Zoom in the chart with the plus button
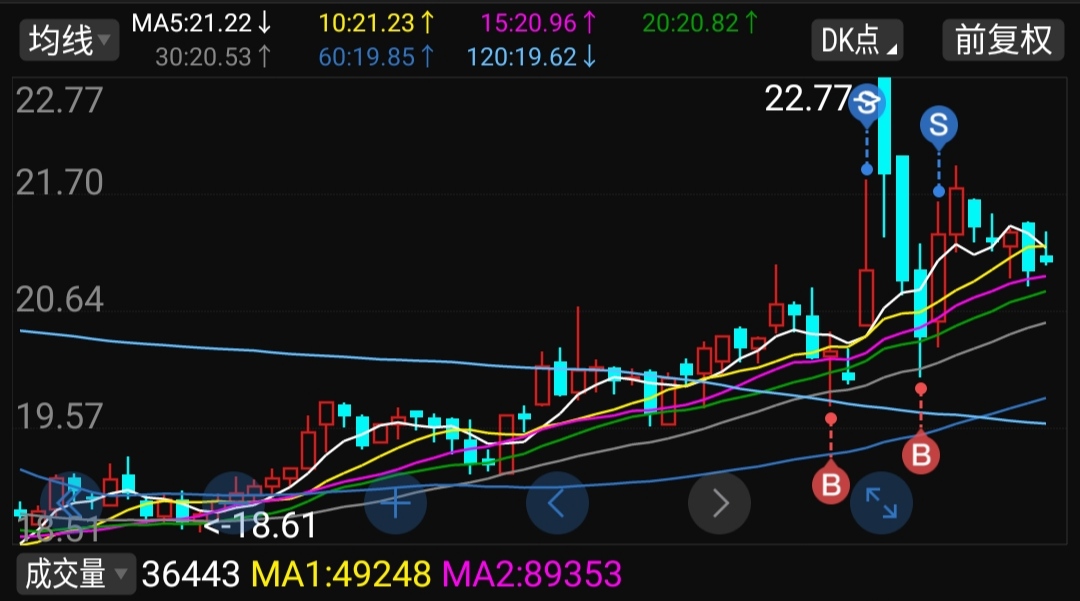 tap(395, 503)
